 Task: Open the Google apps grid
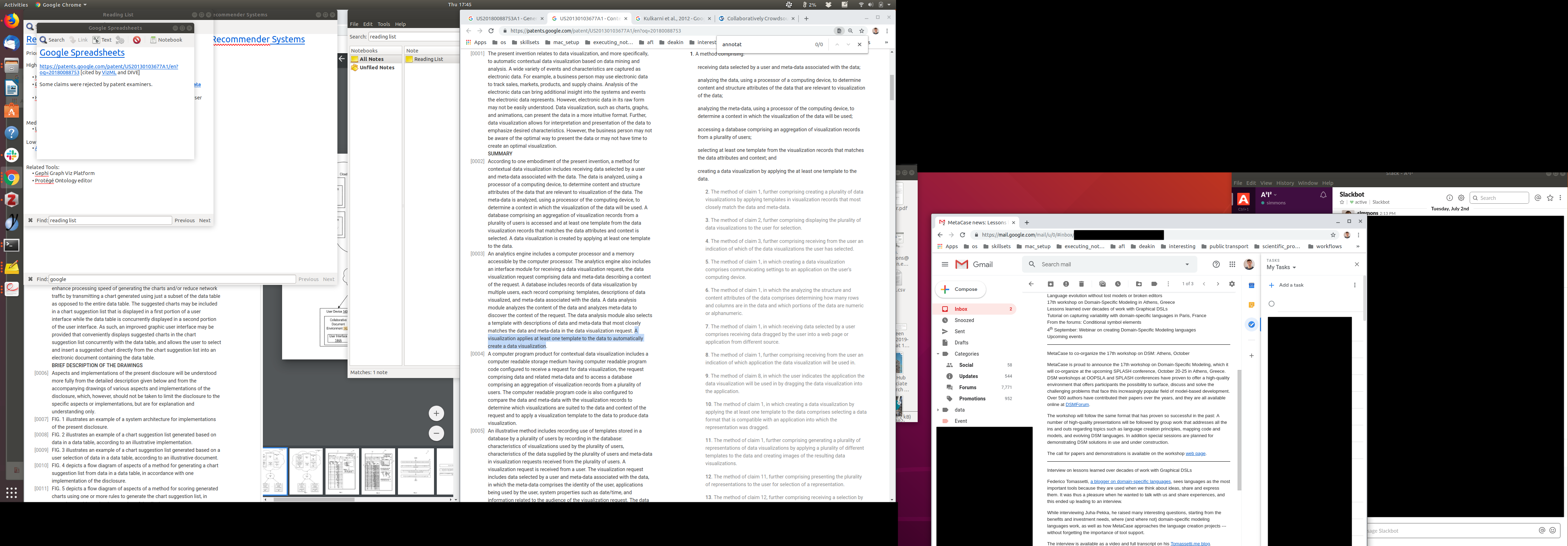(1233, 264)
